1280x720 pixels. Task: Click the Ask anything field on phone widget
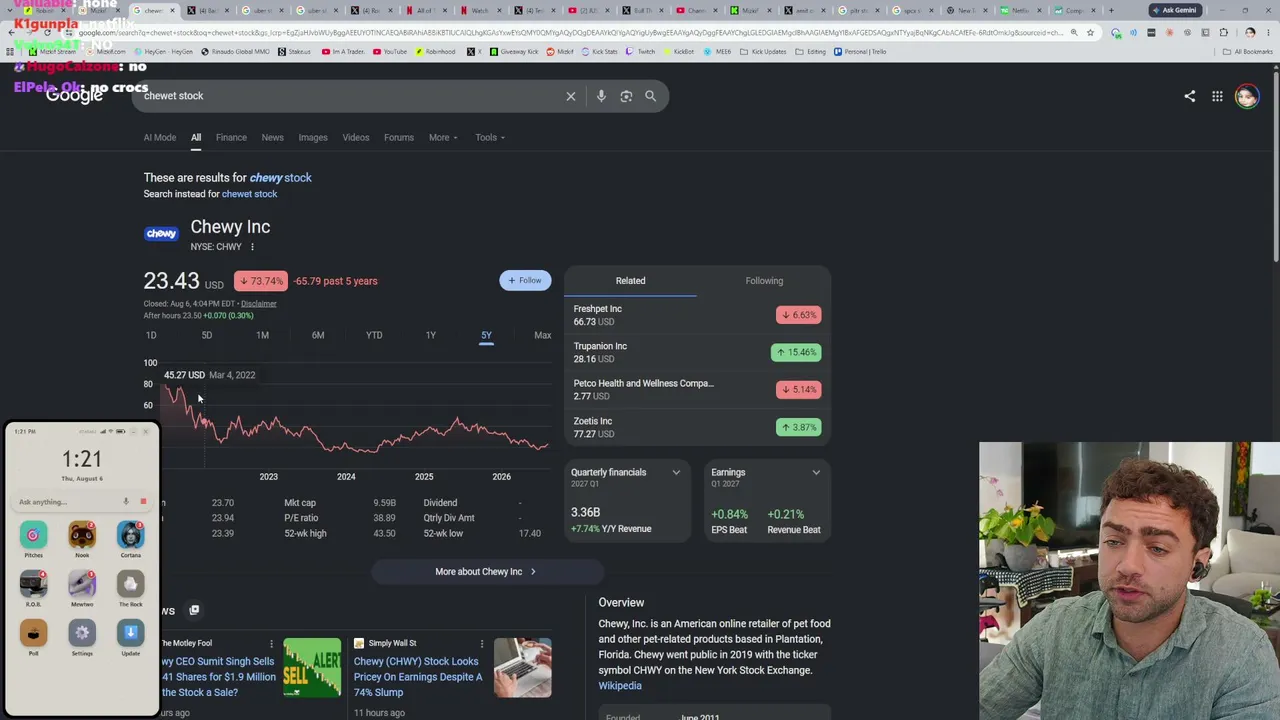(x=68, y=502)
